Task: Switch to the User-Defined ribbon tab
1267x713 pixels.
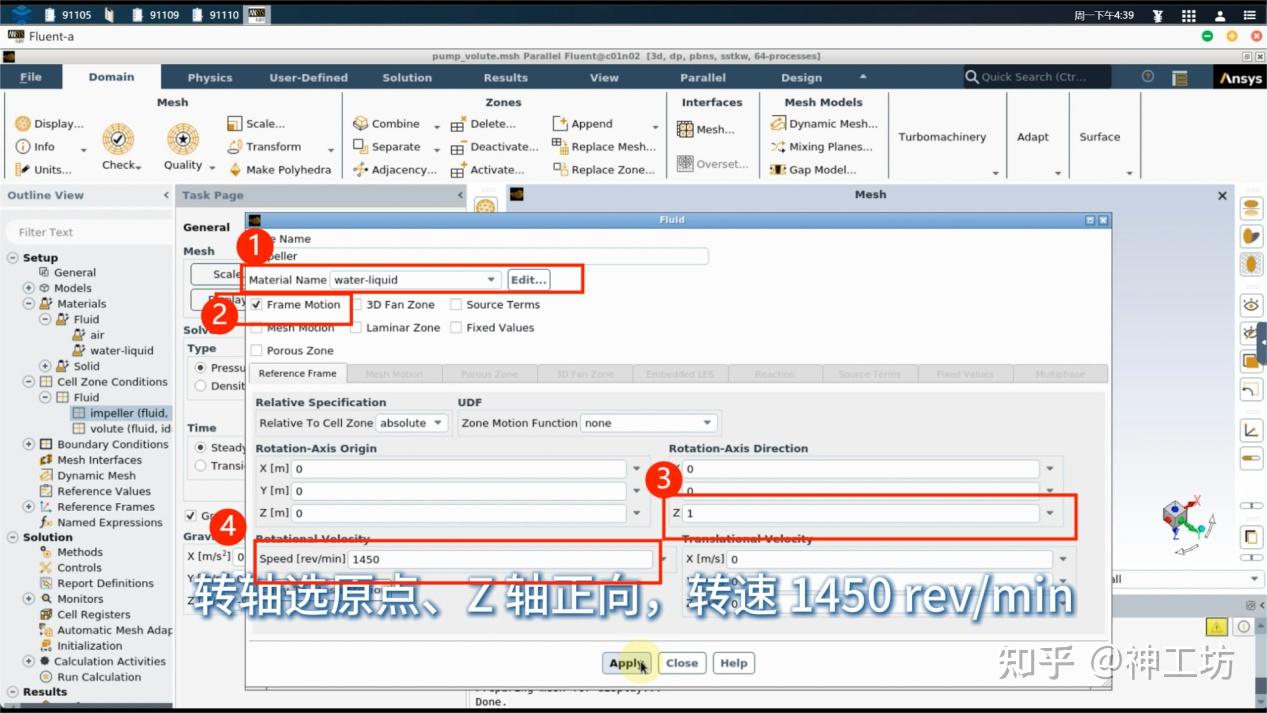Action: click(x=308, y=77)
